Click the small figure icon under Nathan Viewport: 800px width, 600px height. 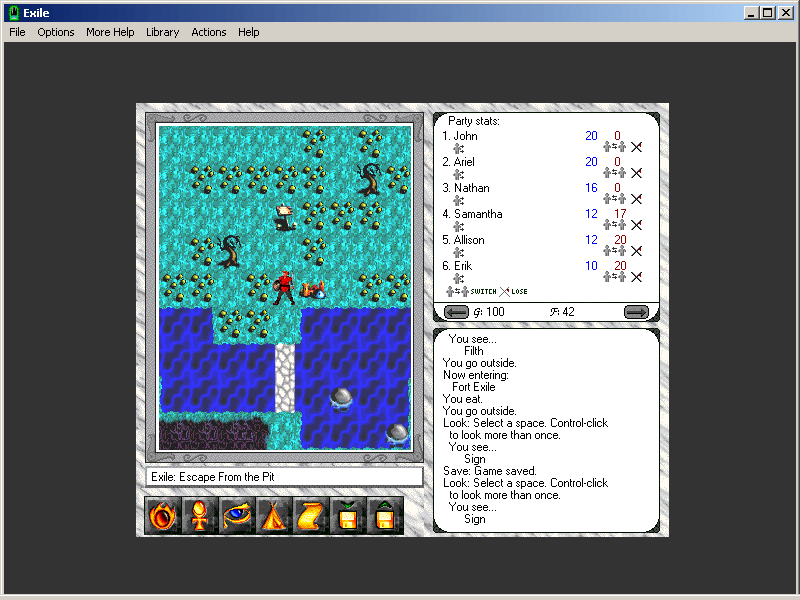[x=459, y=201]
